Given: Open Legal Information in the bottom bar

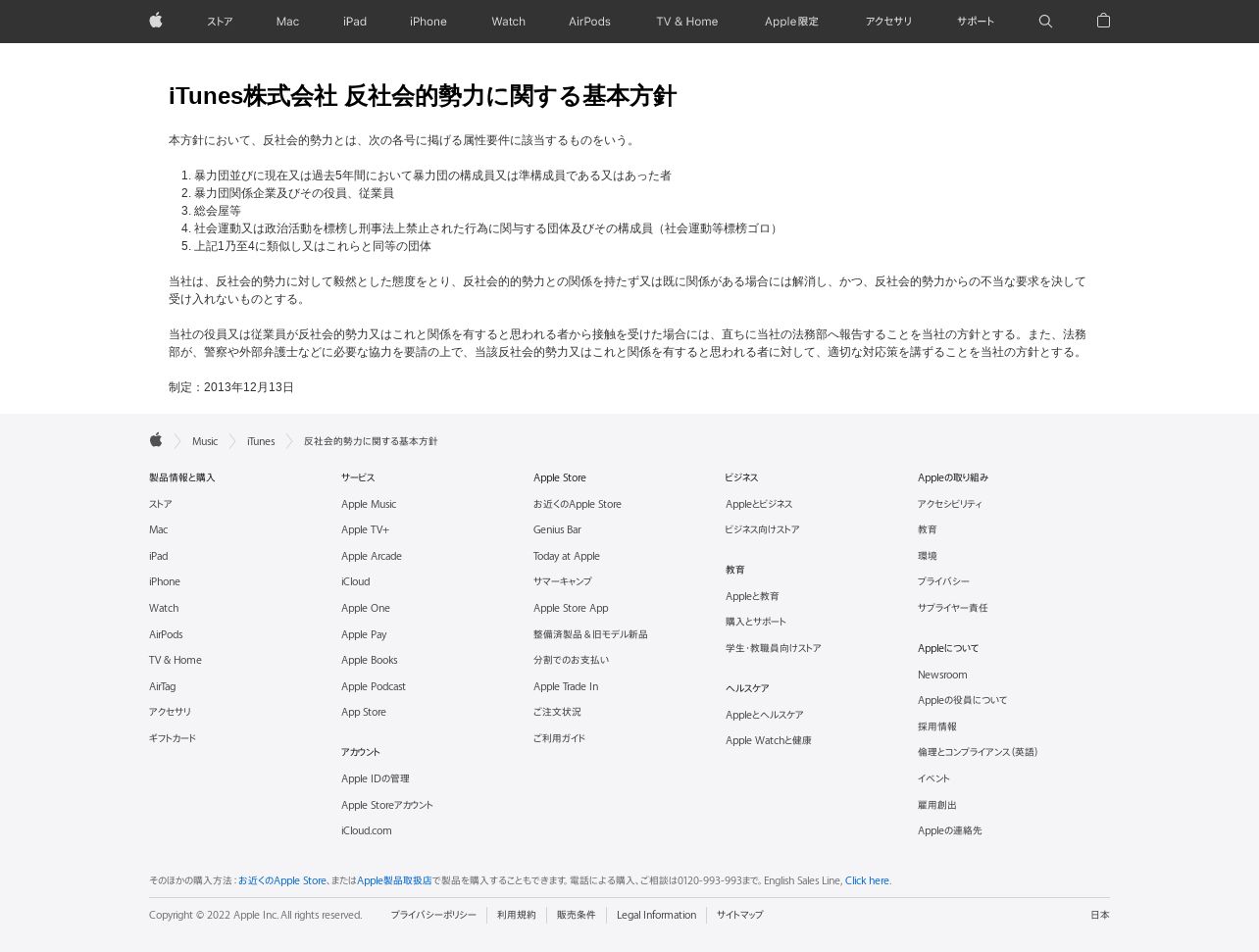Looking at the screenshot, I should (x=656, y=915).
